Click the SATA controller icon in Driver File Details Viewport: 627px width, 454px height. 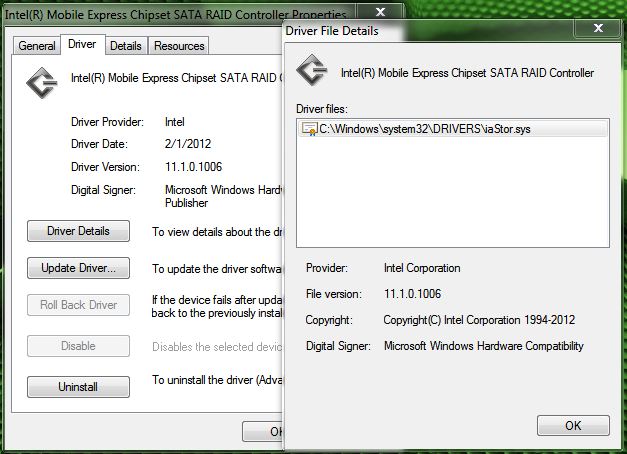point(312,70)
